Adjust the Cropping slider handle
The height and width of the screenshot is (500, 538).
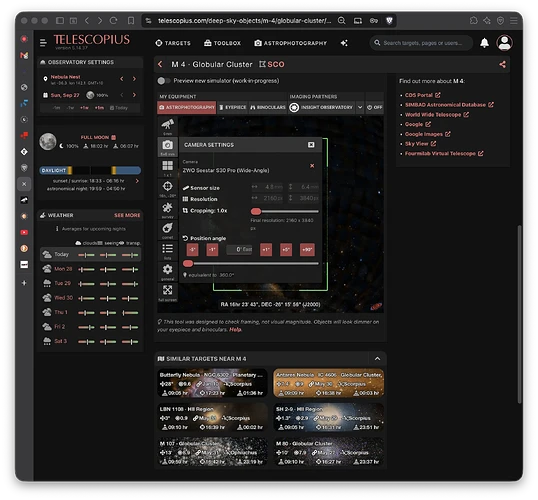(x=256, y=211)
